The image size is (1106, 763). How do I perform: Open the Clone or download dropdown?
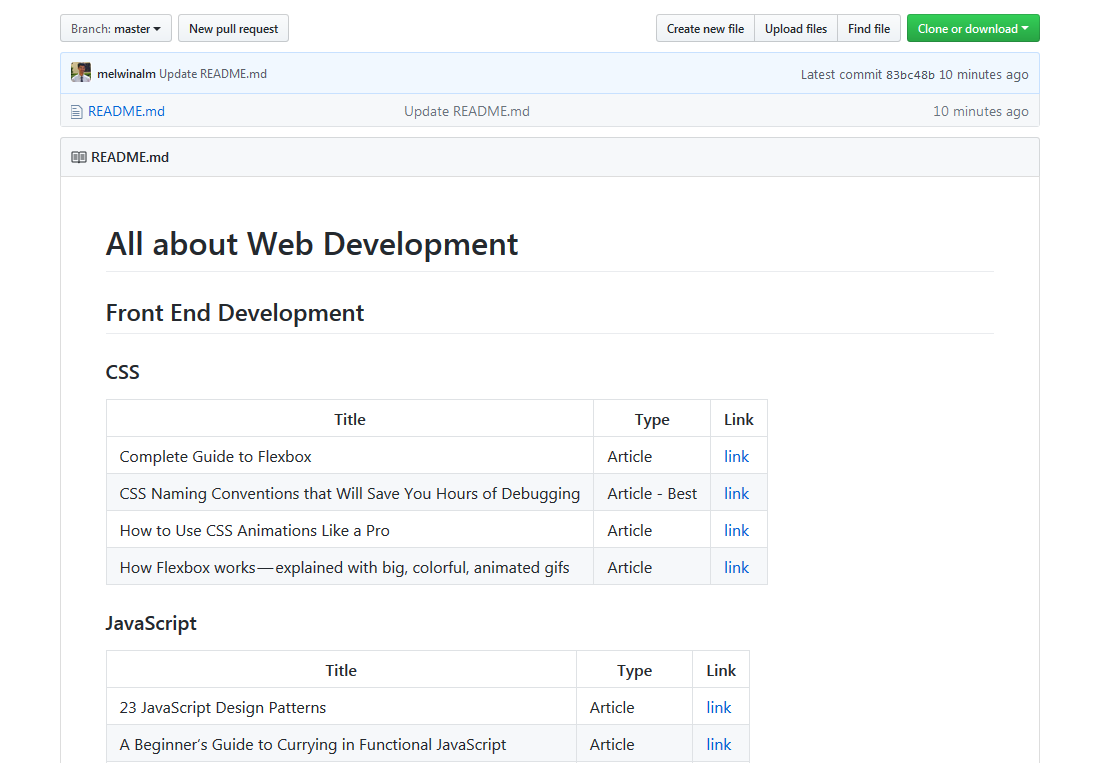pyautogui.click(x=973, y=28)
